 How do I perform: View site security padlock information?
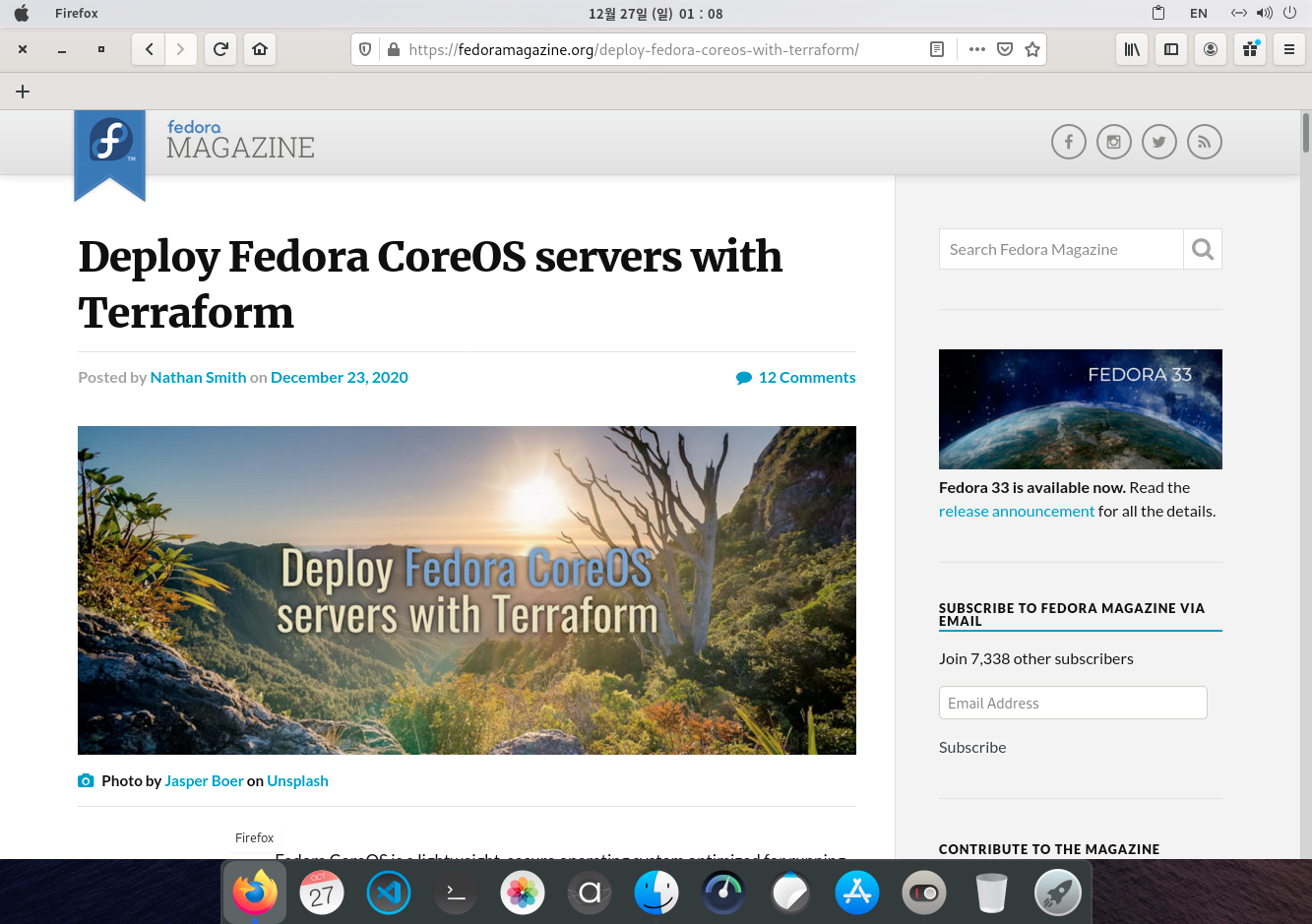click(x=394, y=49)
